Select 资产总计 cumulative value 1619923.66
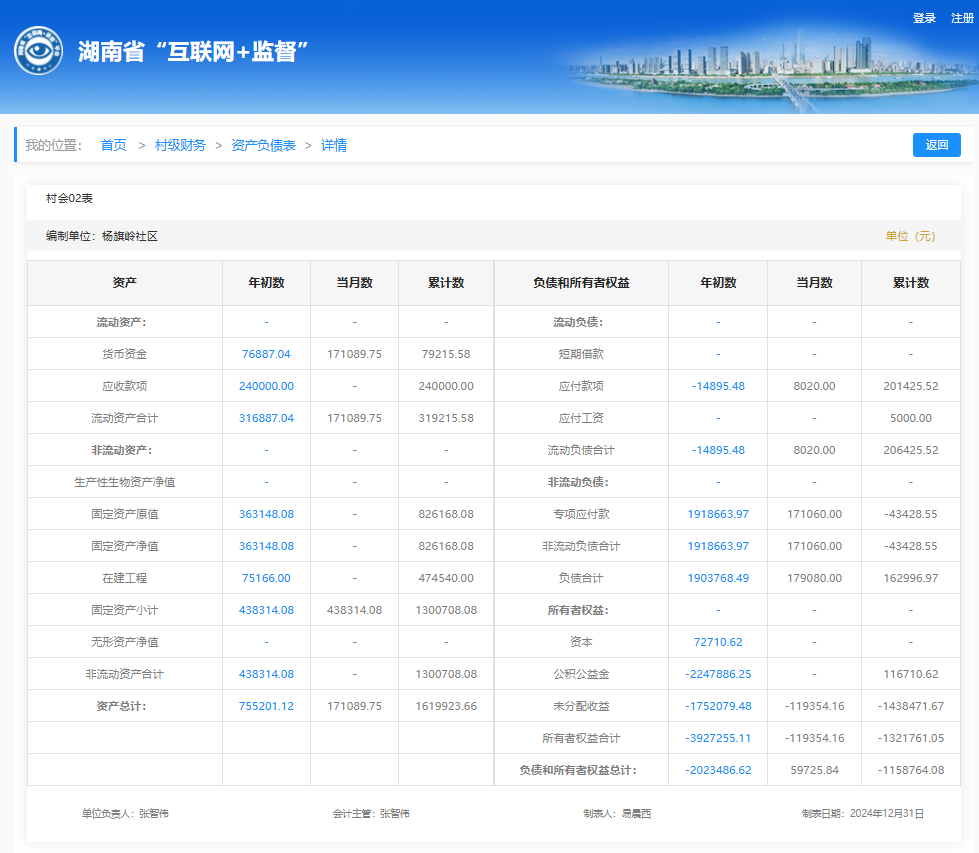 click(446, 706)
